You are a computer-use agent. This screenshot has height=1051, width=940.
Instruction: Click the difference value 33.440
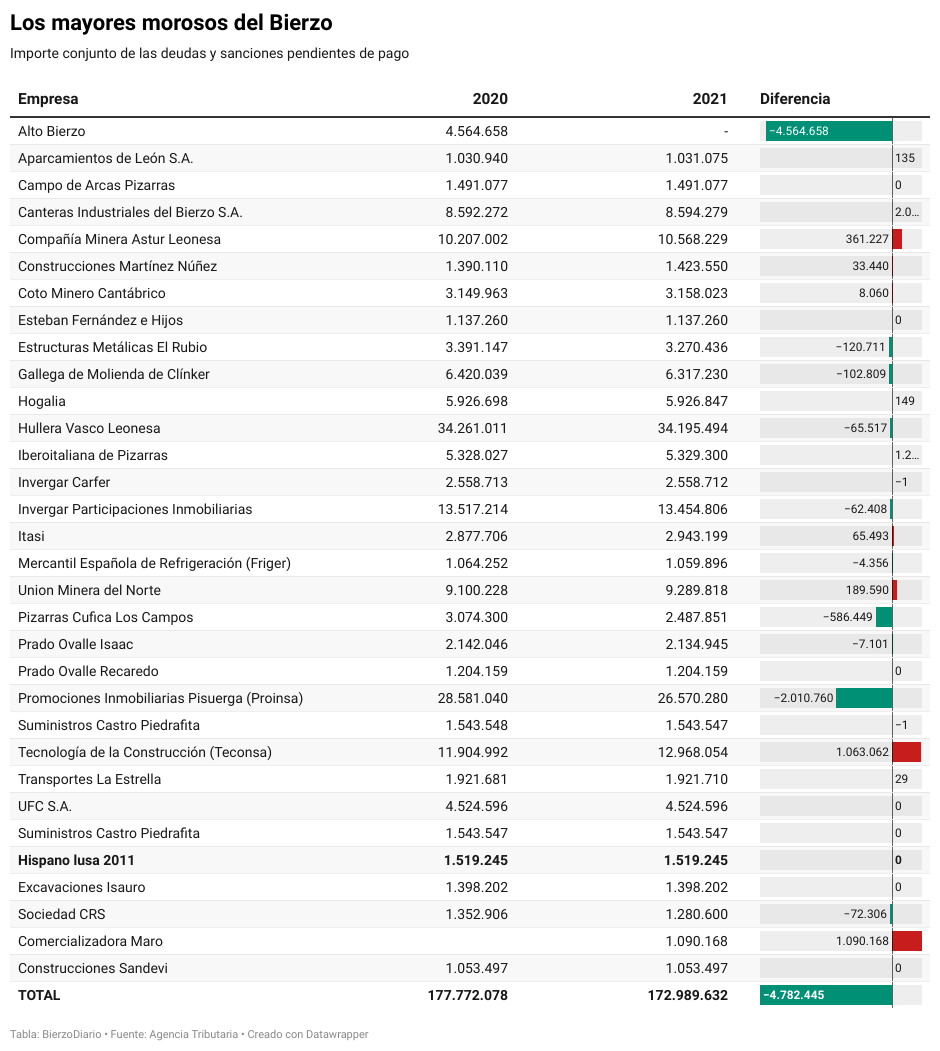click(x=870, y=266)
